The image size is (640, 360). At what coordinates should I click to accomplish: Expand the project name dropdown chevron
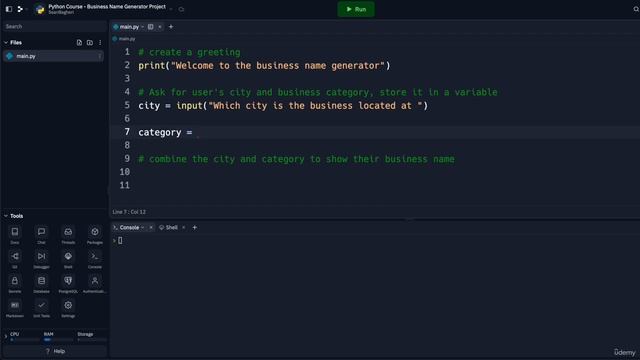[171, 9]
